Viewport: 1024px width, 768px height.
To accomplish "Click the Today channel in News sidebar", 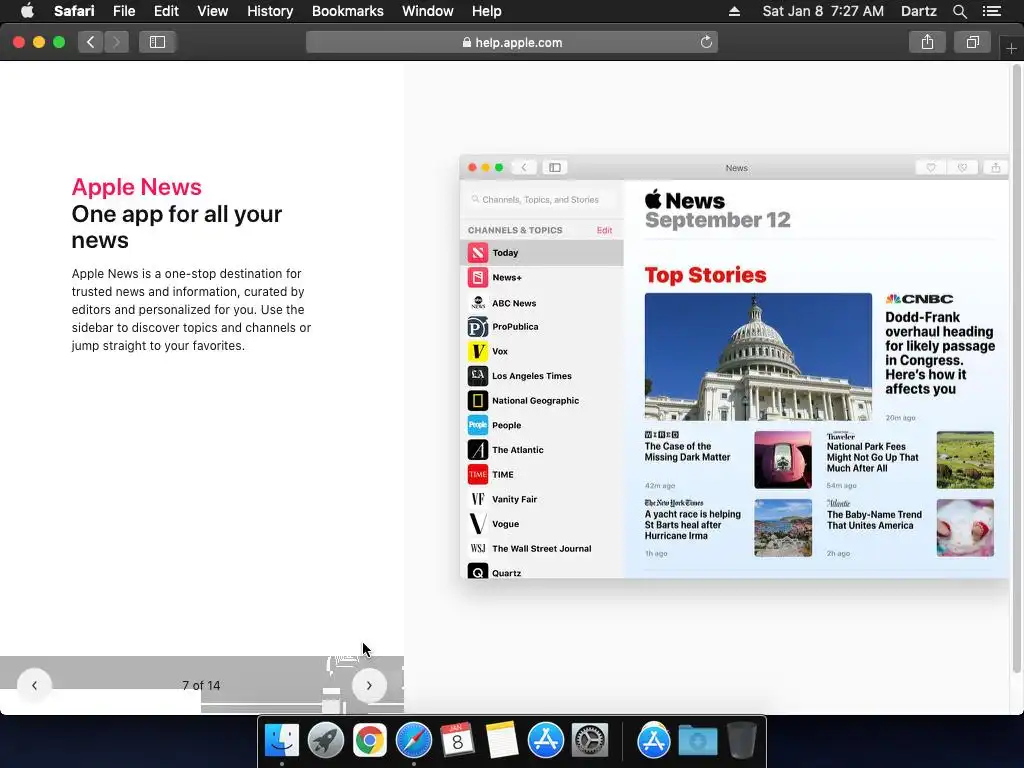I will [x=541, y=253].
